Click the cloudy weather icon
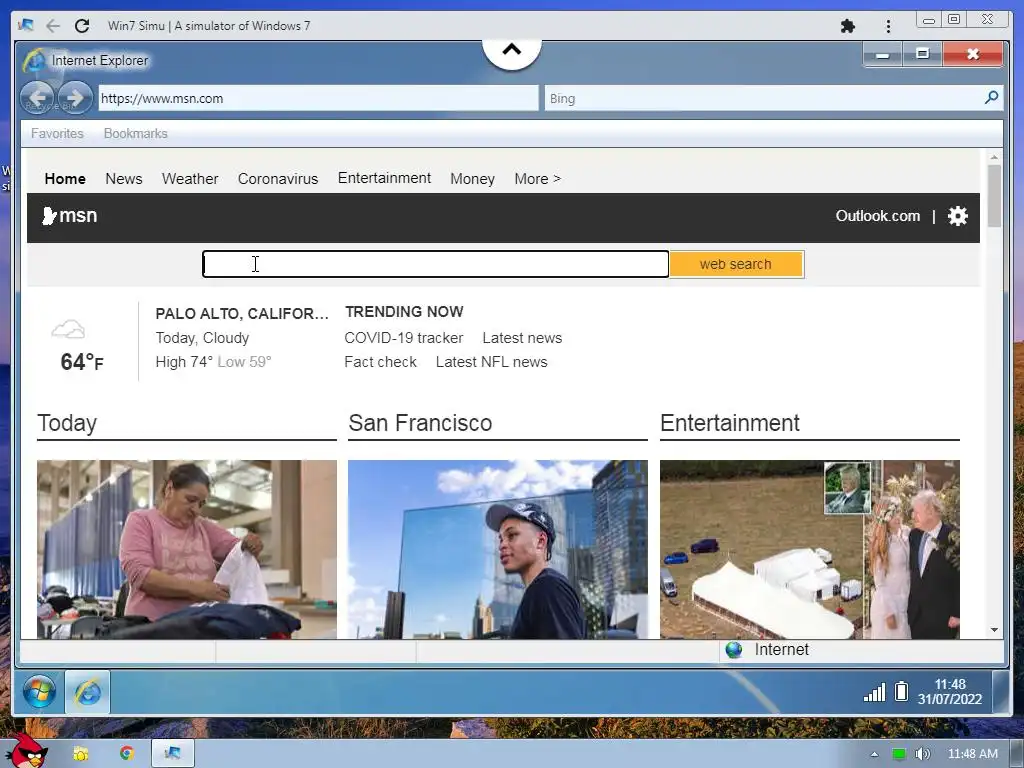The image size is (1024, 768). (x=68, y=329)
